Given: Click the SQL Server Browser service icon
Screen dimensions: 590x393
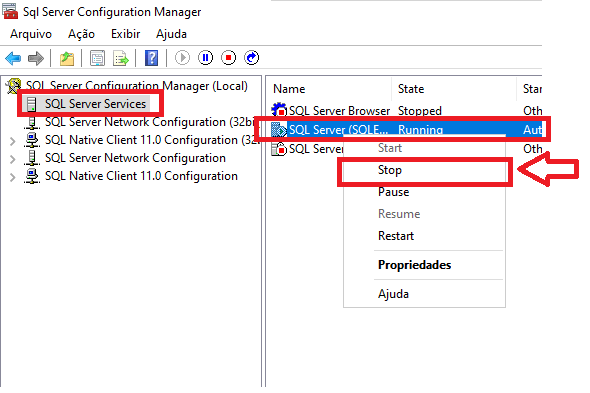Looking at the screenshot, I should (x=279, y=110).
